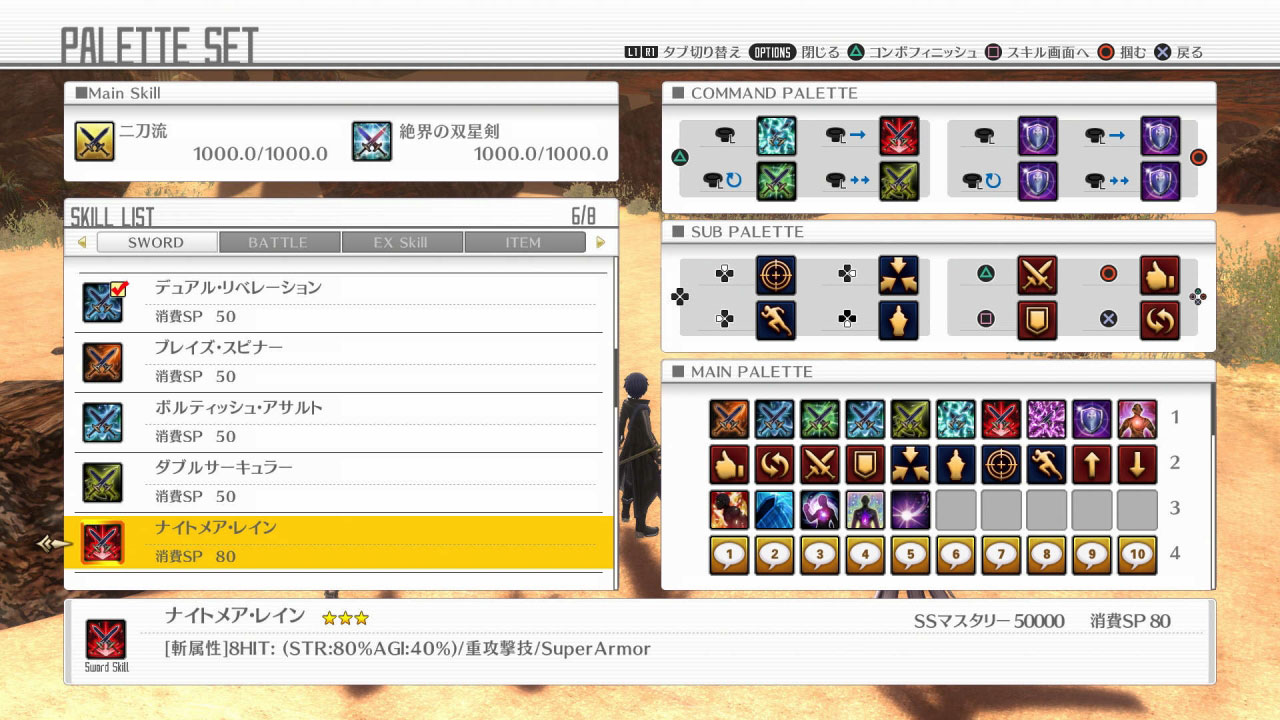Click the thumbs-up icon in Sub Palette
The image size is (1280, 720).
coord(1159,275)
